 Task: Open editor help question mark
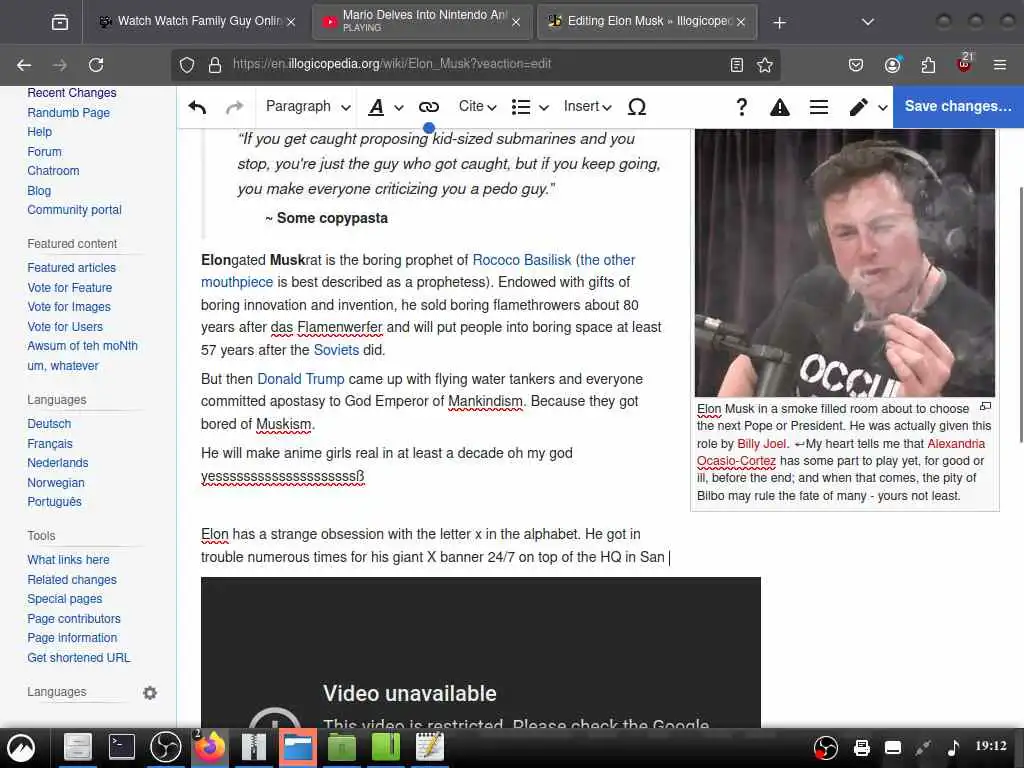[741, 107]
